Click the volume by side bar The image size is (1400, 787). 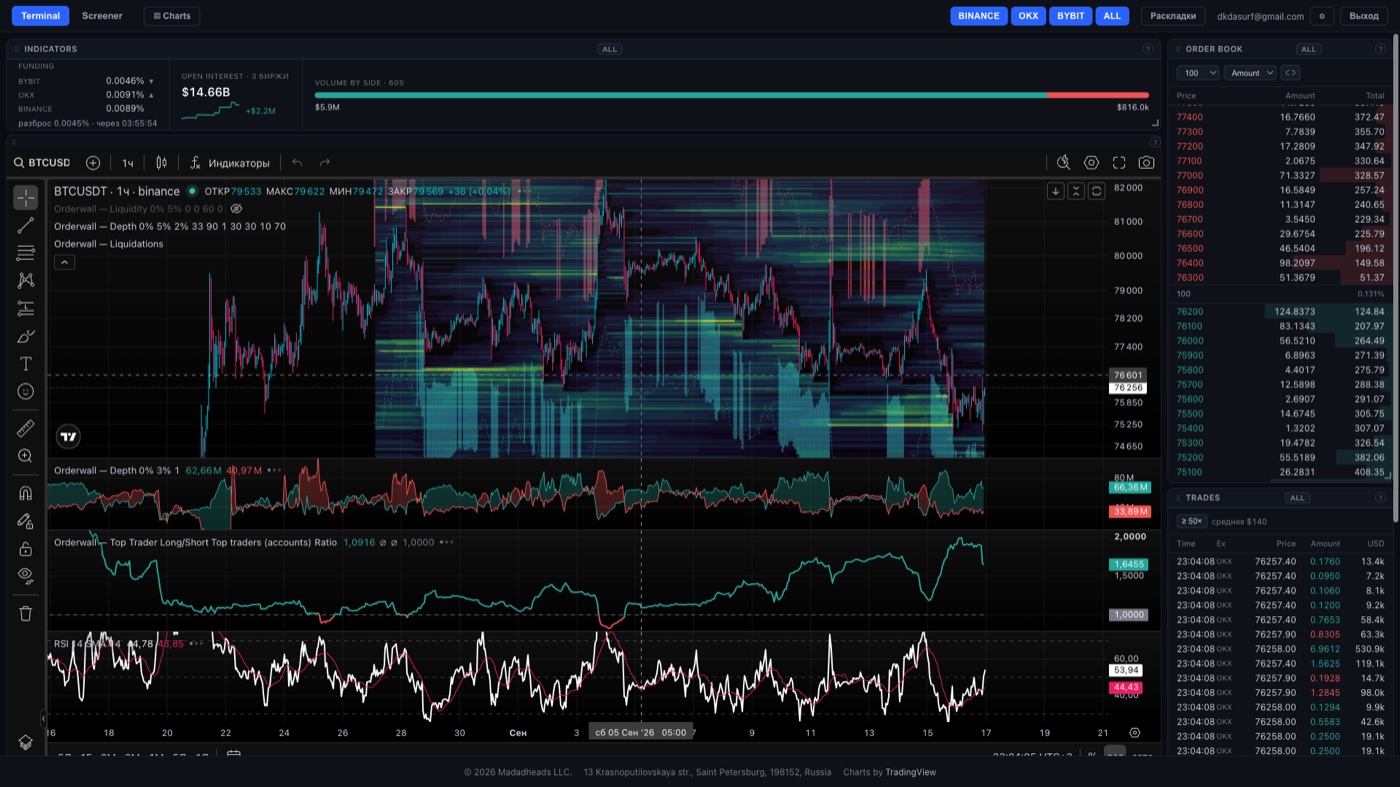coord(732,95)
